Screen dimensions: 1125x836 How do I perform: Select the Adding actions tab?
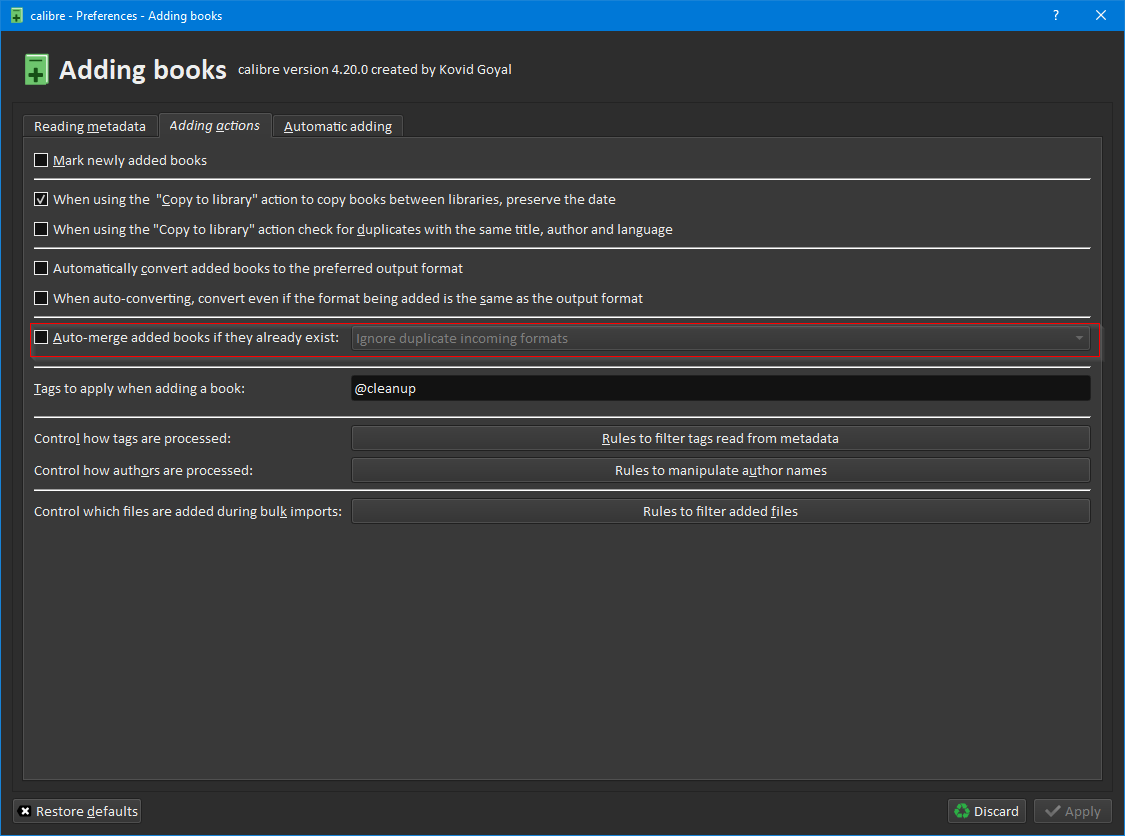[215, 125]
